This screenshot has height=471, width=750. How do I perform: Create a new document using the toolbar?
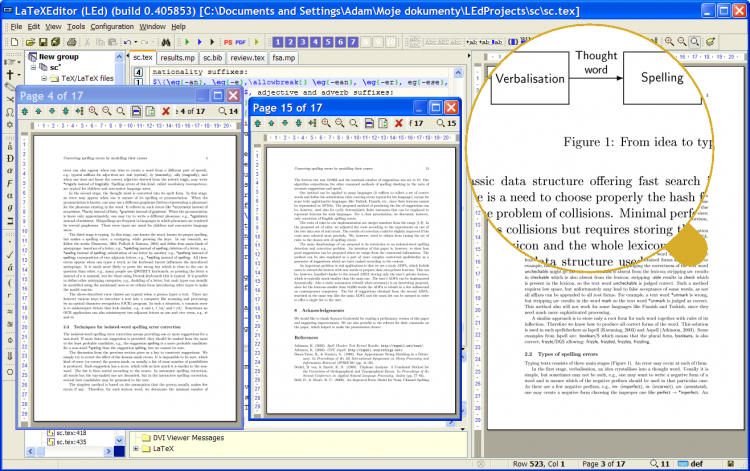[x=14, y=42]
